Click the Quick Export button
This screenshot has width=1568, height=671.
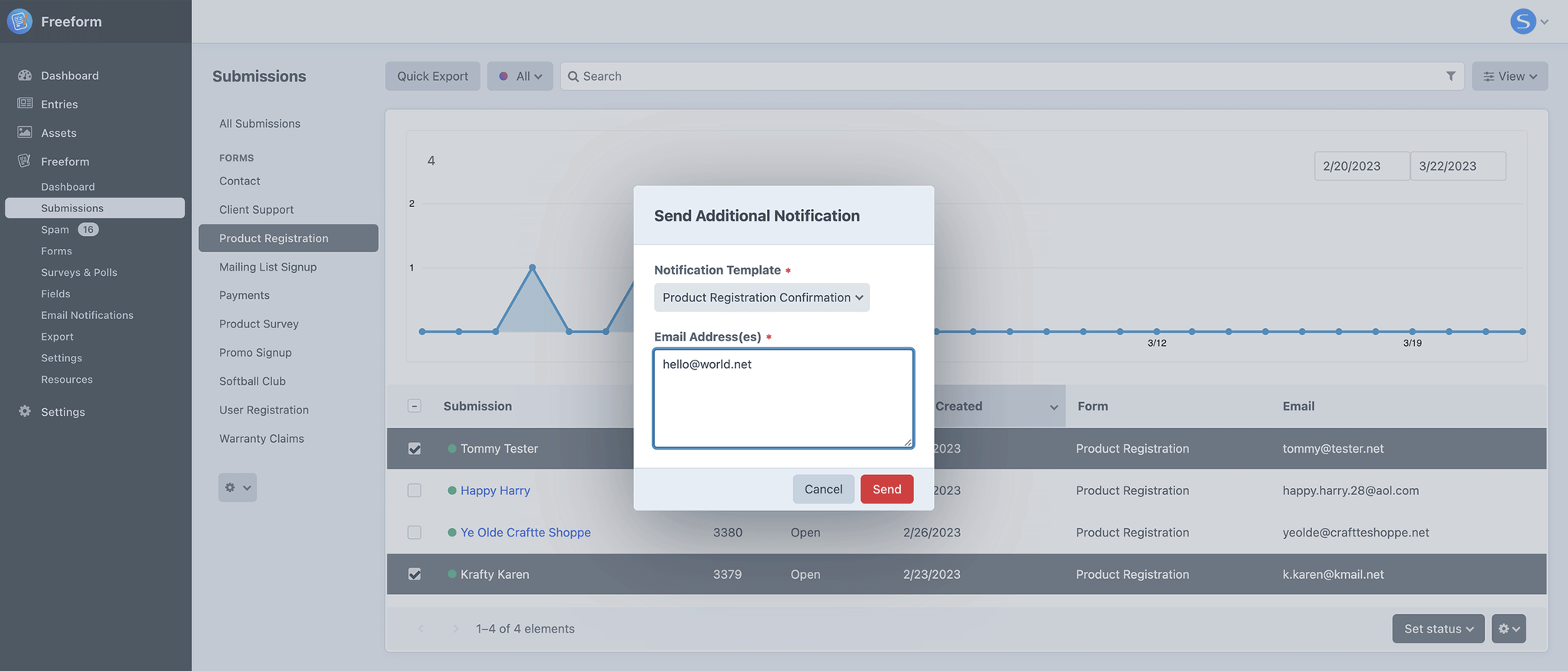433,76
